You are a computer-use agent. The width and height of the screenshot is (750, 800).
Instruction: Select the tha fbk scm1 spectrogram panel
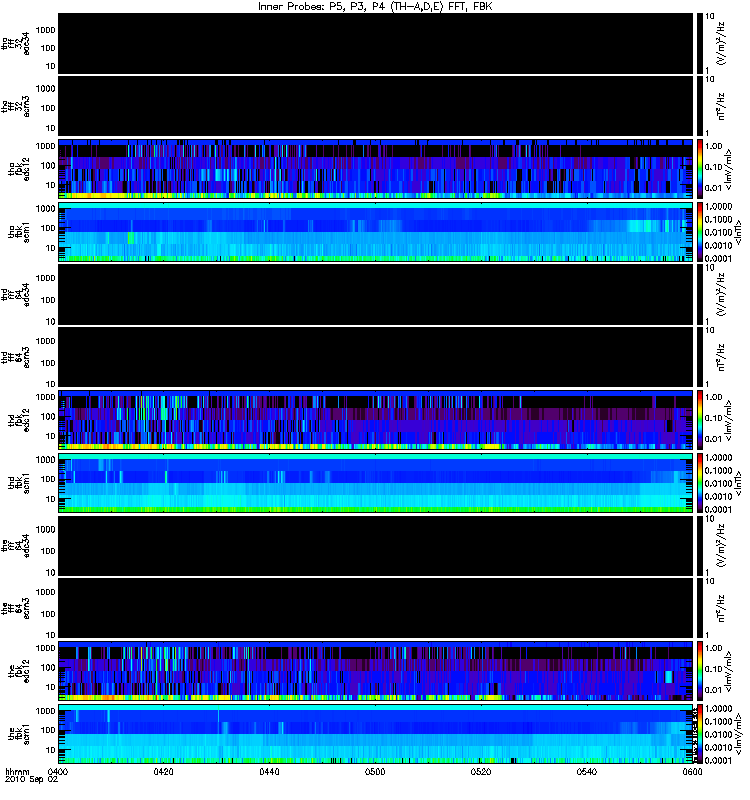(x=376, y=232)
